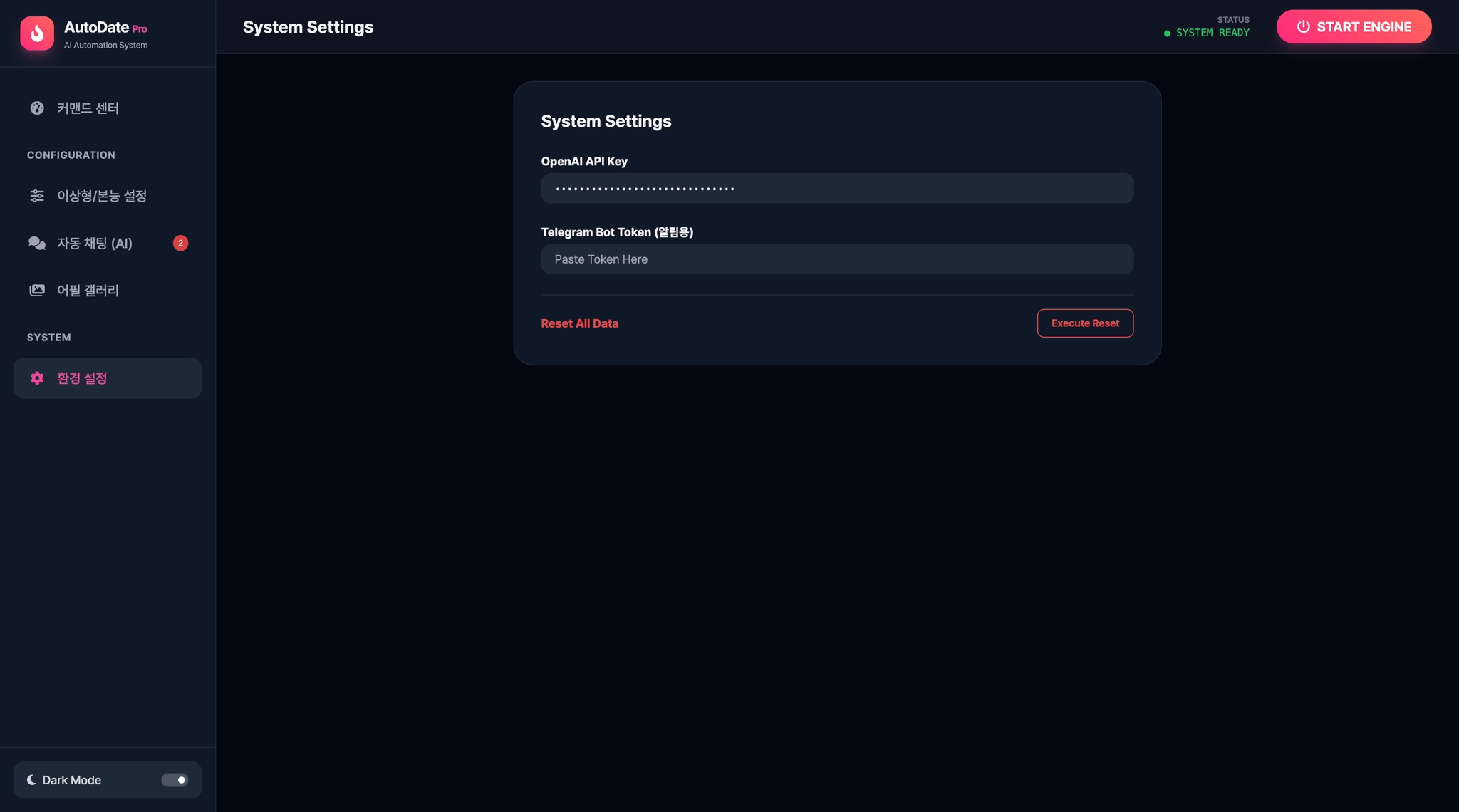This screenshot has width=1459, height=812.
Task: Click the red notification badge showing 2
Action: click(180, 243)
